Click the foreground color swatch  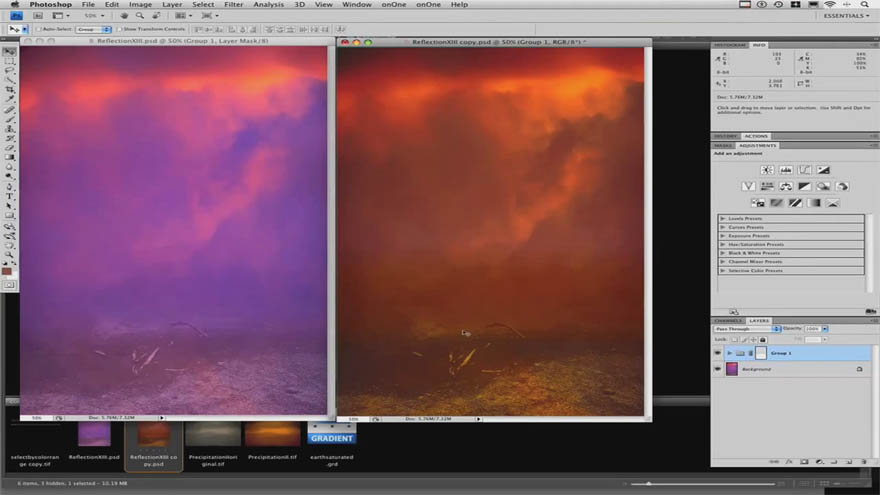[x=7, y=272]
